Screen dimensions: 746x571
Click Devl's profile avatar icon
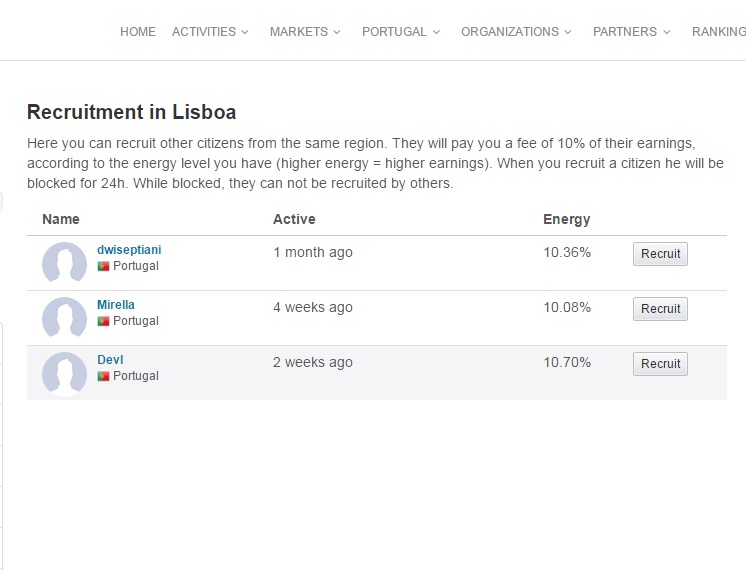click(x=64, y=373)
